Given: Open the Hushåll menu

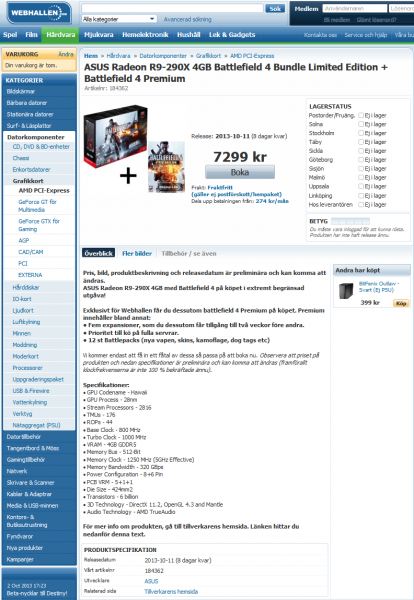Looking at the screenshot, I should (188, 35).
